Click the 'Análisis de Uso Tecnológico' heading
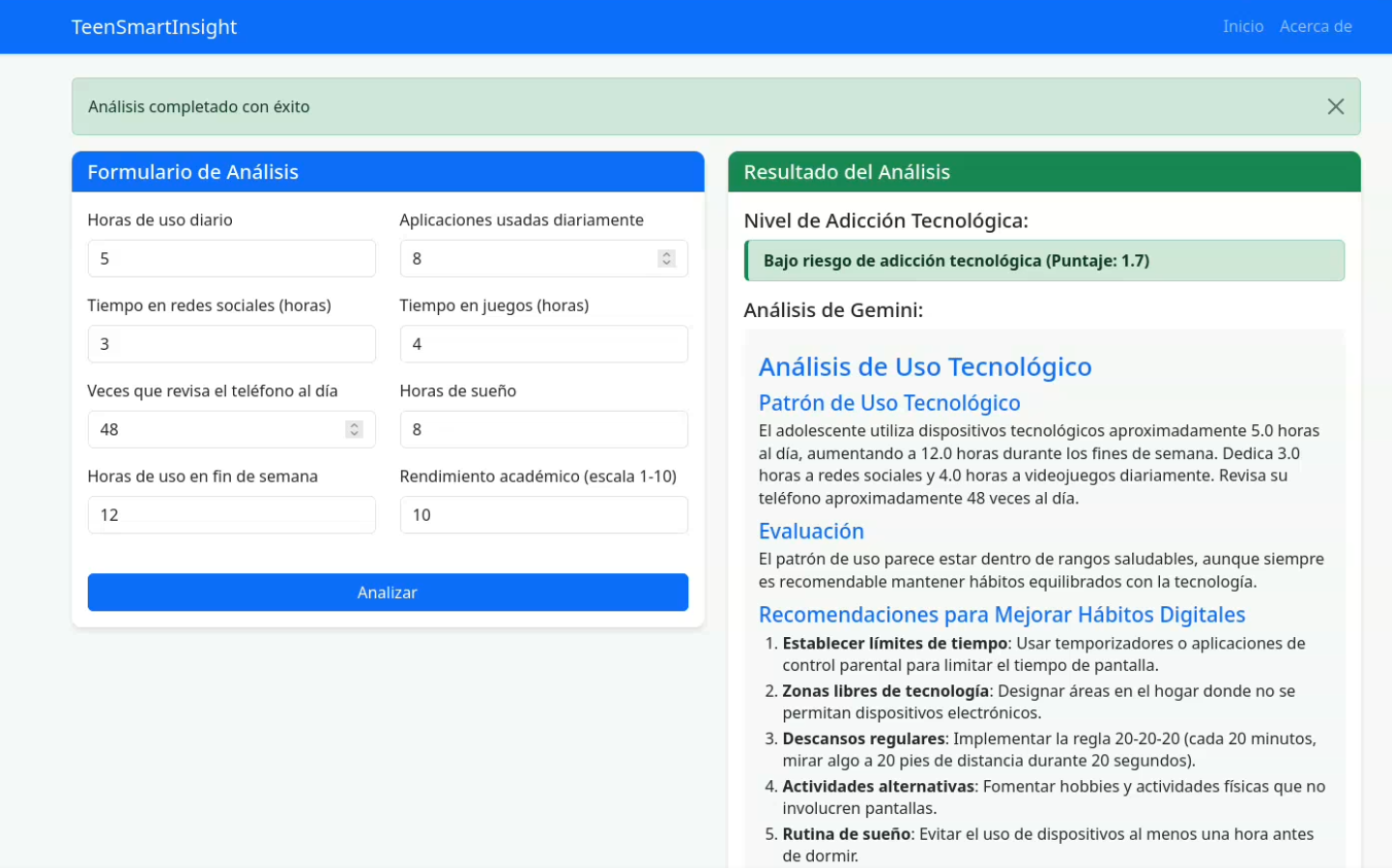The width and height of the screenshot is (1392, 868). click(x=925, y=367)
